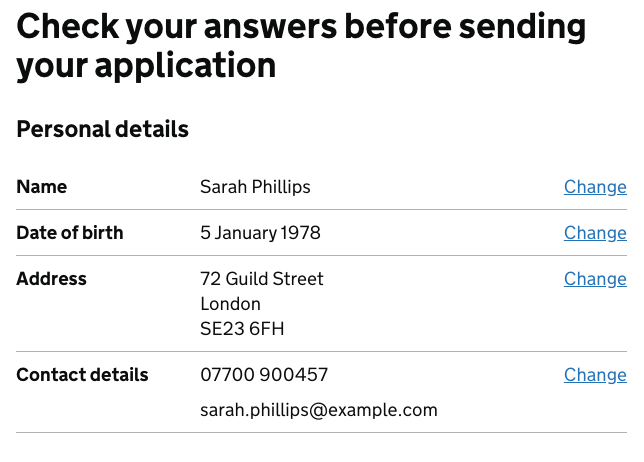Select the postcode SE23 6FH
644x462 pixels.
point(242,329)
